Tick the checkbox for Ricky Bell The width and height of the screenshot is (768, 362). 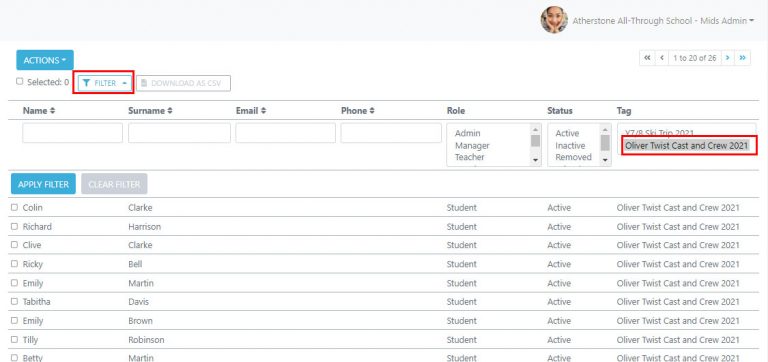pos(14,264)
